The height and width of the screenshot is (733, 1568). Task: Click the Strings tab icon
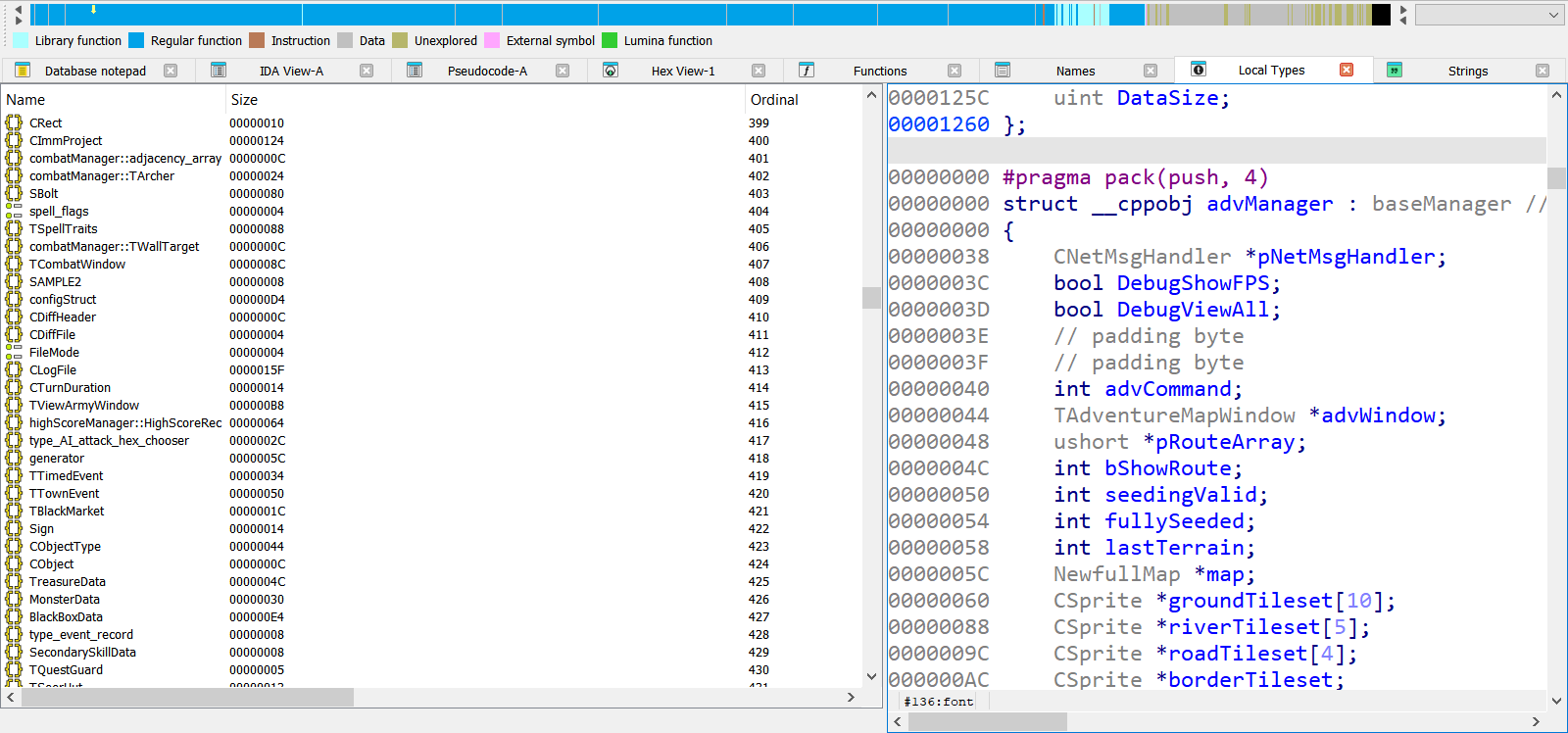pos(1395,71)
